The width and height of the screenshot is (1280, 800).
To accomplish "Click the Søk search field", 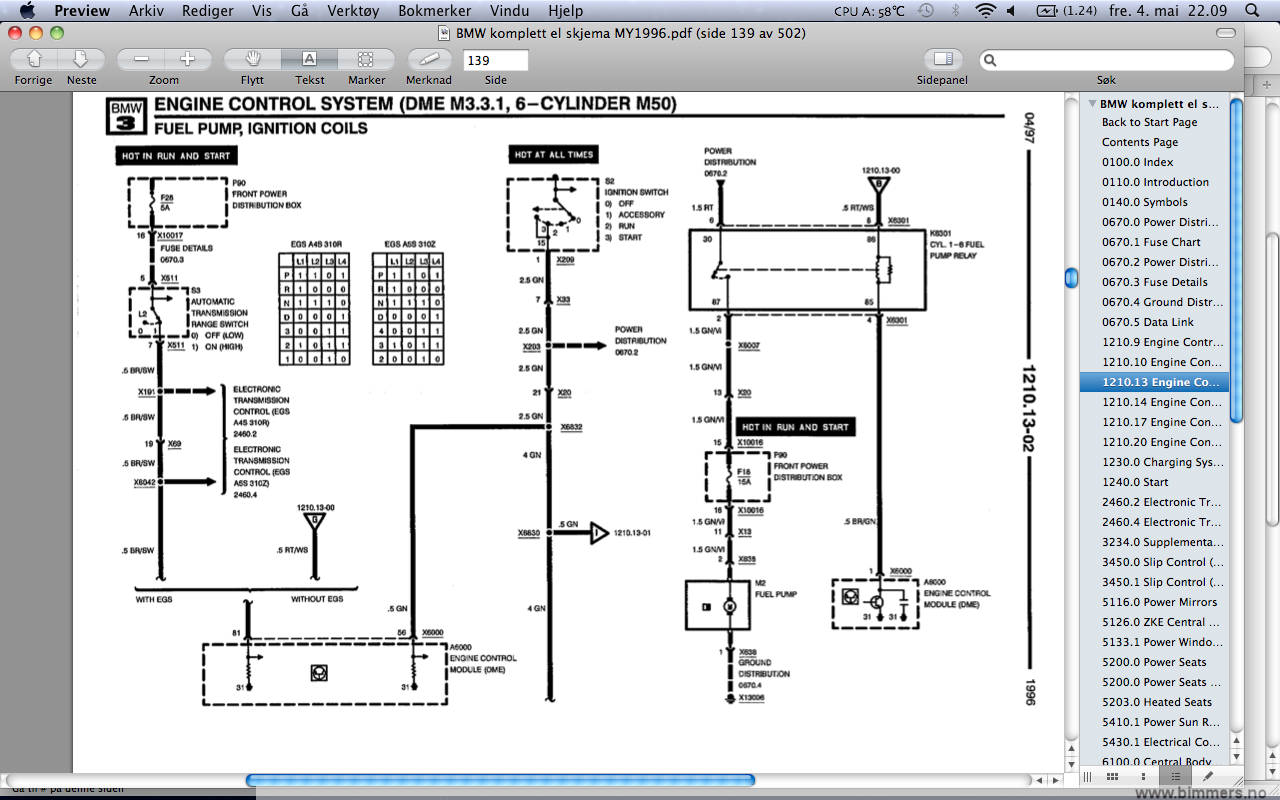I will (x=1107, y=61).
